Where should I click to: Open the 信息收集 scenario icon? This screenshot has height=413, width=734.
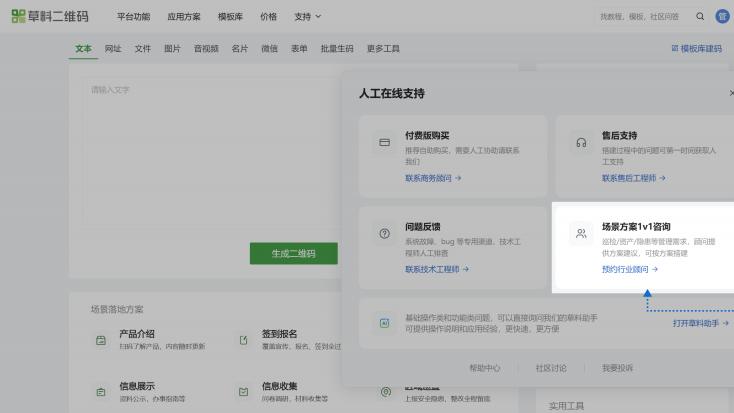pyautogui.click(x=243, y=392)
